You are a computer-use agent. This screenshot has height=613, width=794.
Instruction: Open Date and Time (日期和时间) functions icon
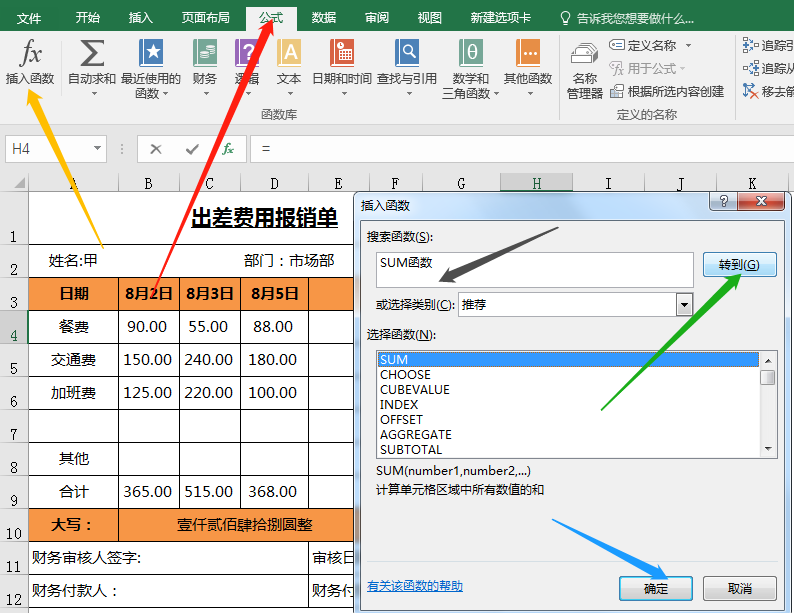[x=342, y=53]
